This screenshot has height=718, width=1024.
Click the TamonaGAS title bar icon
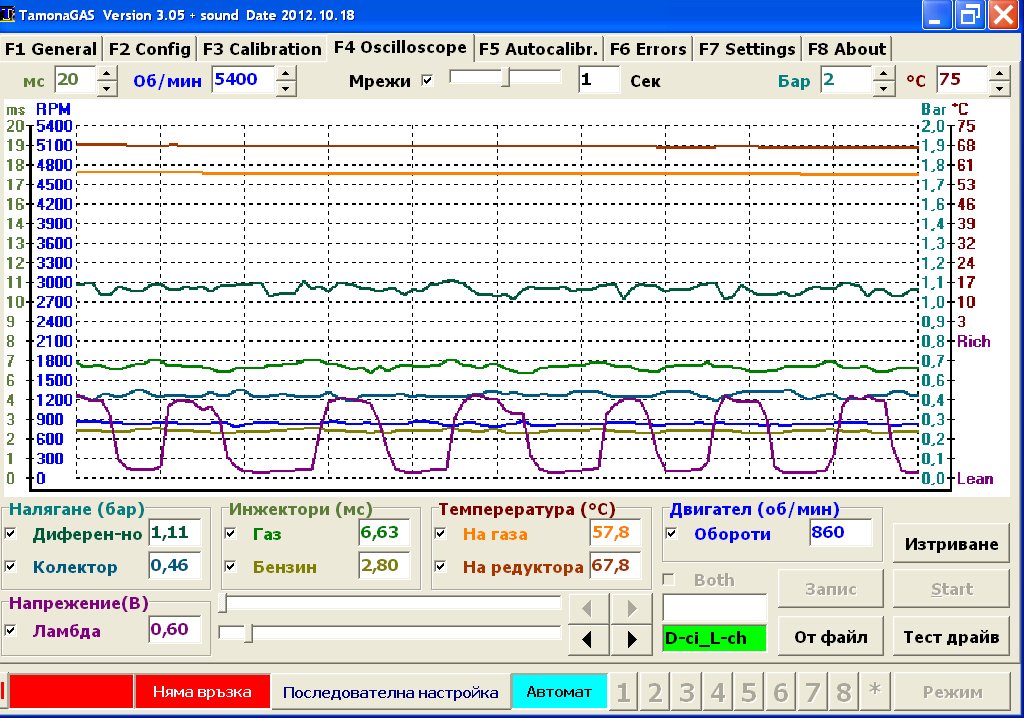9,15
